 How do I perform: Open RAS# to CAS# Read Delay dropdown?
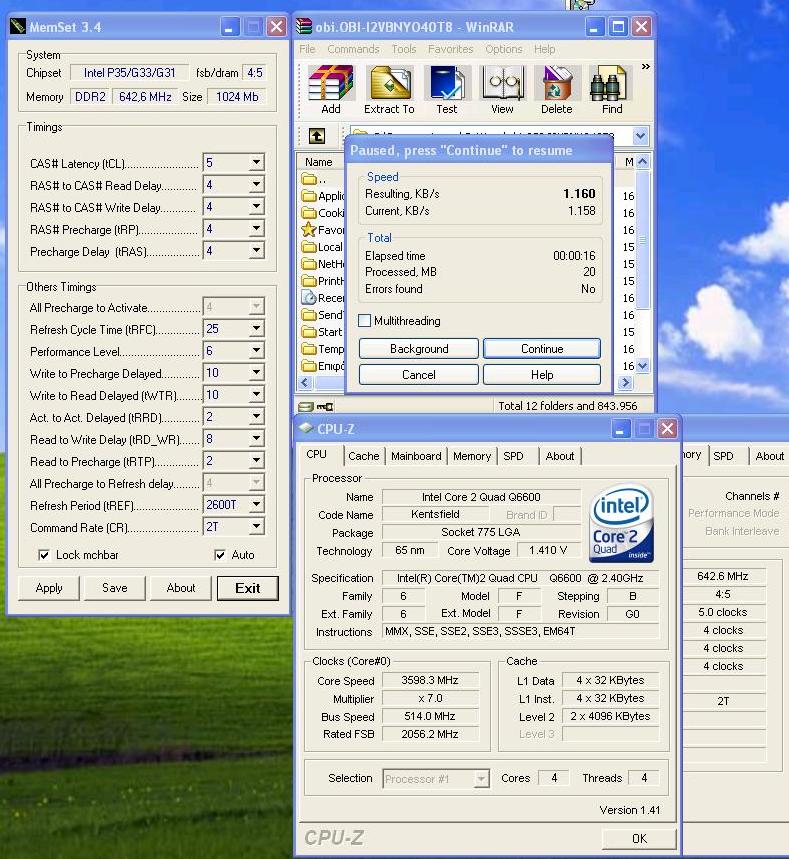click(256, 184)
